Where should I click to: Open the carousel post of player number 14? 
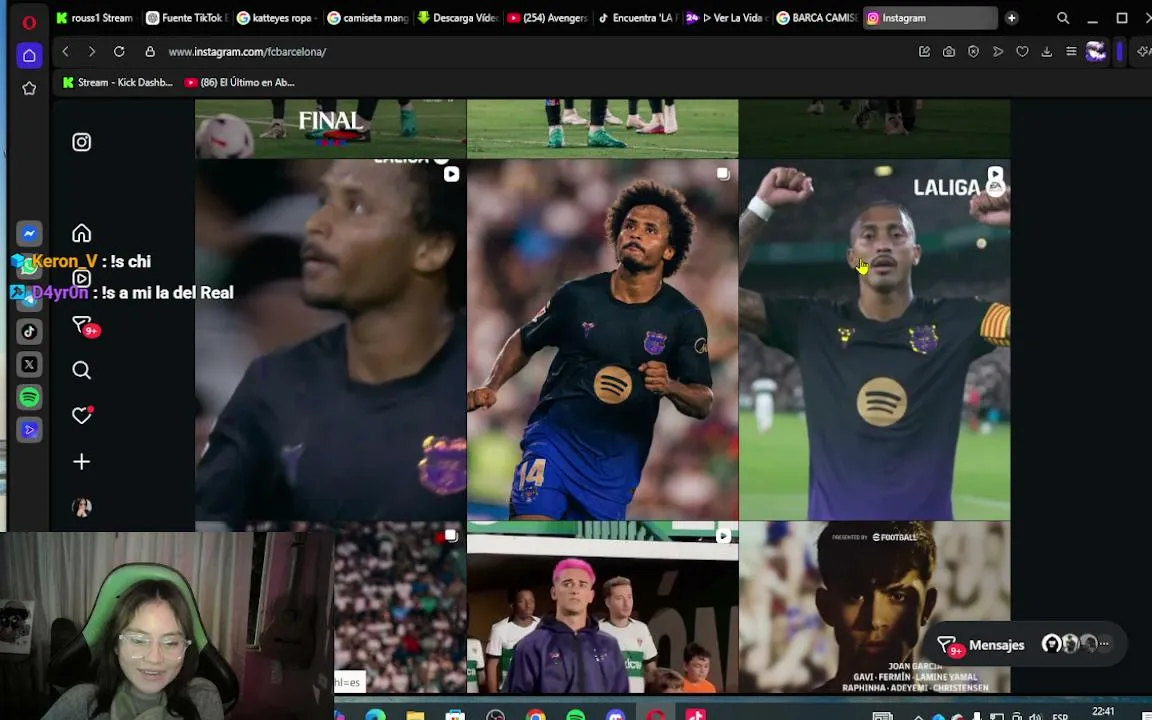[x=602, y=339]
